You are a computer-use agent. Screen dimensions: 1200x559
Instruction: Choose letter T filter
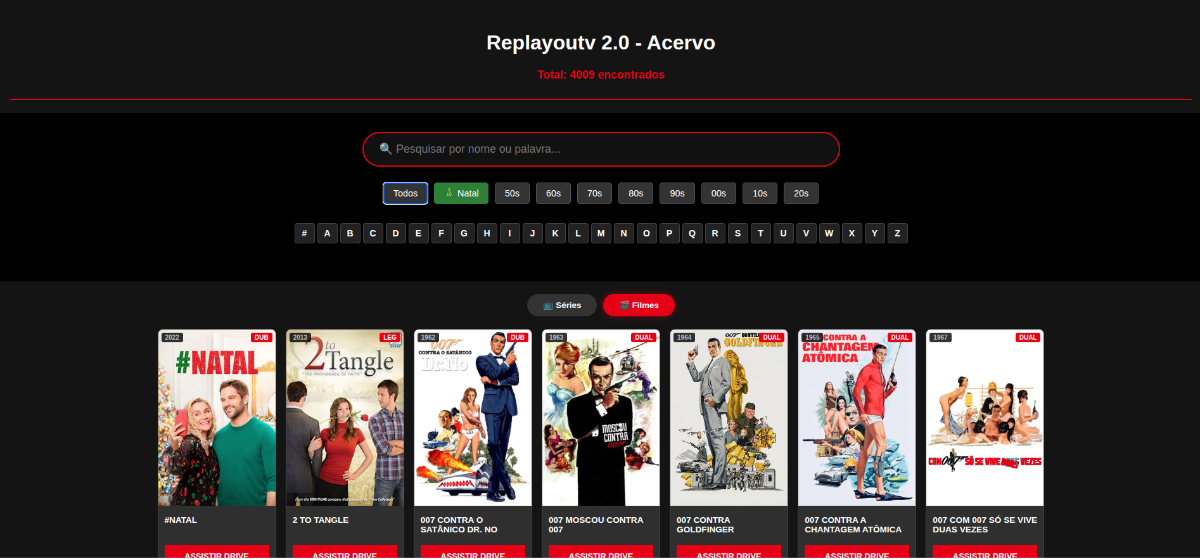pyautogui.click(x=761, y=233)
